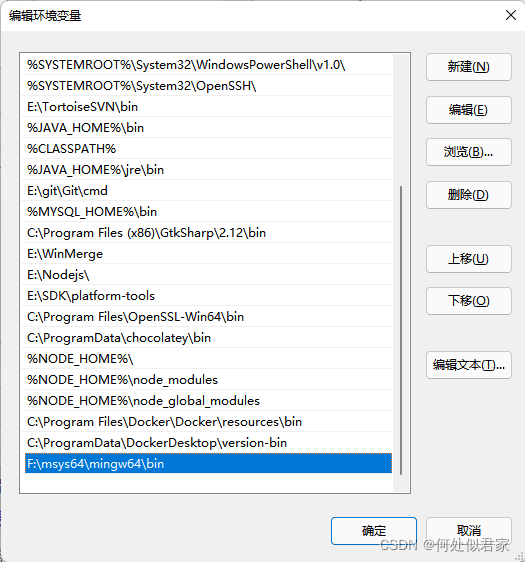Image resolution: width=525 pixels, height=562 pixels.
Task: Click the list's vertical scrollbar thumb
Action: (x=401, y=330)
